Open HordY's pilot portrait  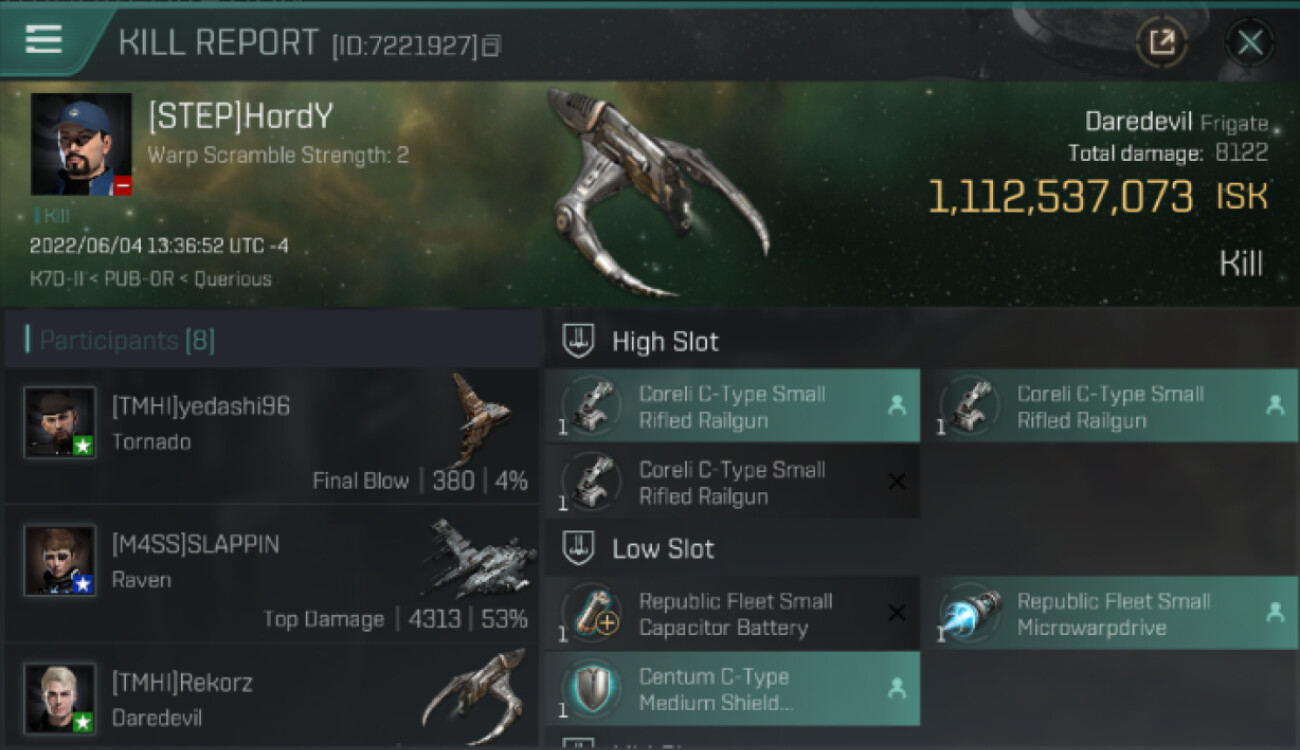(81, 145)
